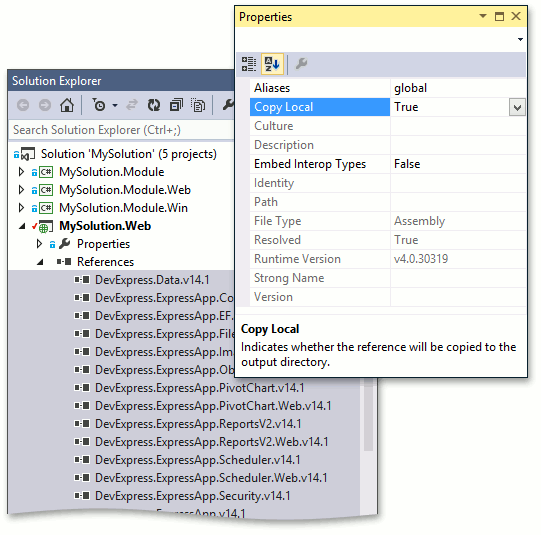Click the Back arrow in Solution Explorer

tap(23, 105)
